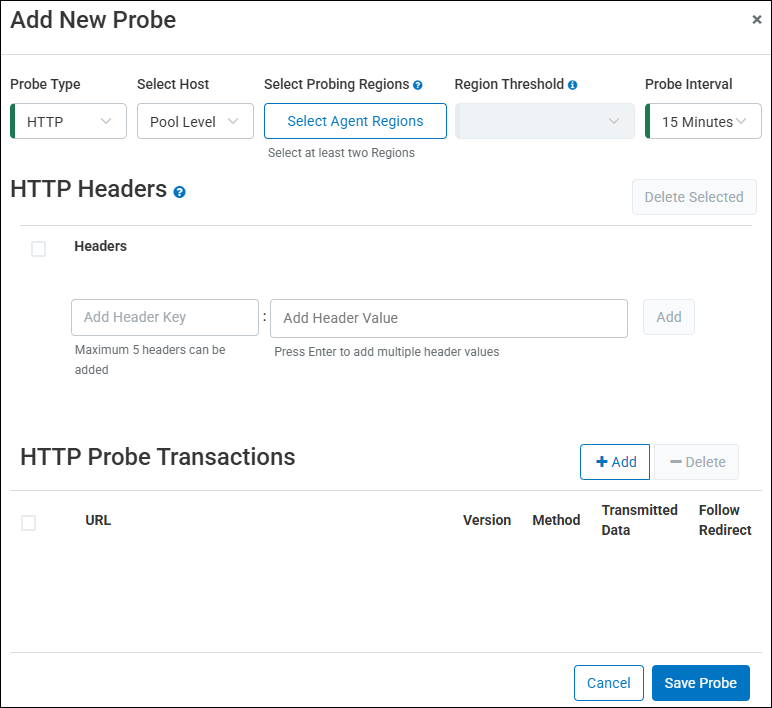This screenshot has width=772, height=708.
Task: Click the Add header button
Action: [x=668, y=317]
